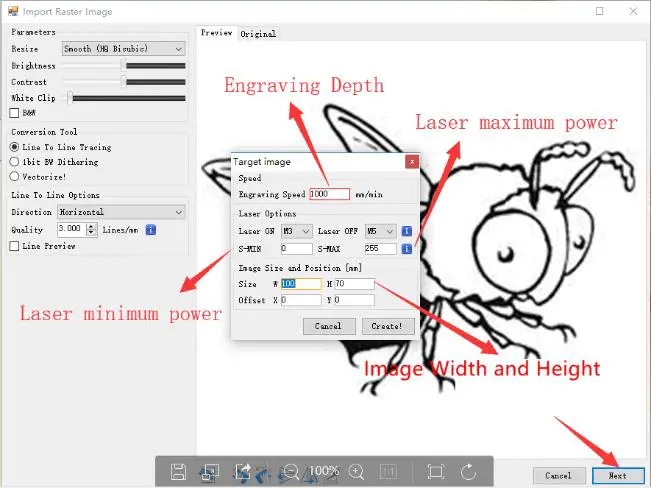The height and width of the screenshot is (488, 651).
Task: Click the Brightness slider handle
Action: pos(123,66)
